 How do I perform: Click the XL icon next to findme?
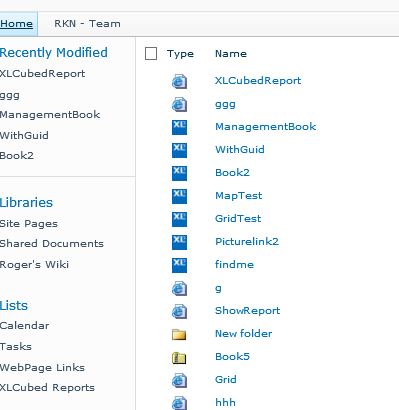(x=179, y=265)
